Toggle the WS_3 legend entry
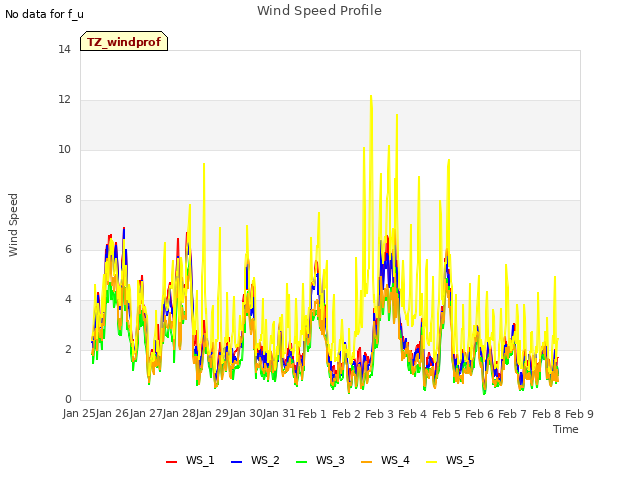The image size is (640, 480). (x=320, y=461)
